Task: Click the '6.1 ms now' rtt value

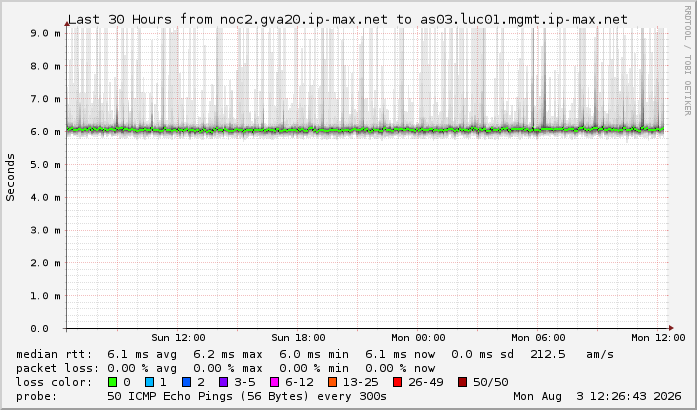Action: click(x=400, y=354)
